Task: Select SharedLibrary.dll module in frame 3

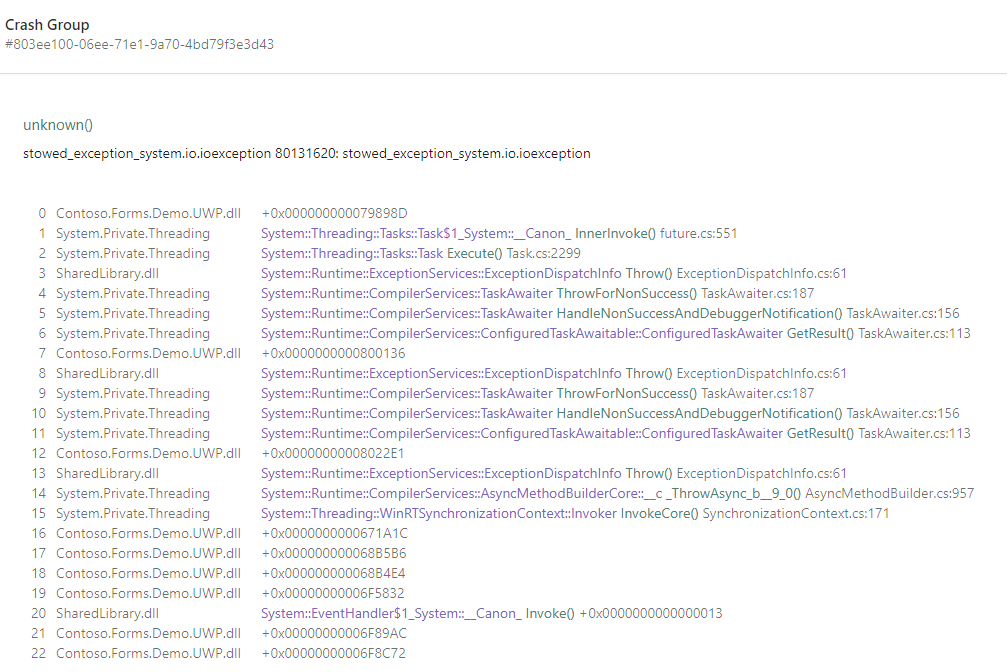Action: click(107, 273)
